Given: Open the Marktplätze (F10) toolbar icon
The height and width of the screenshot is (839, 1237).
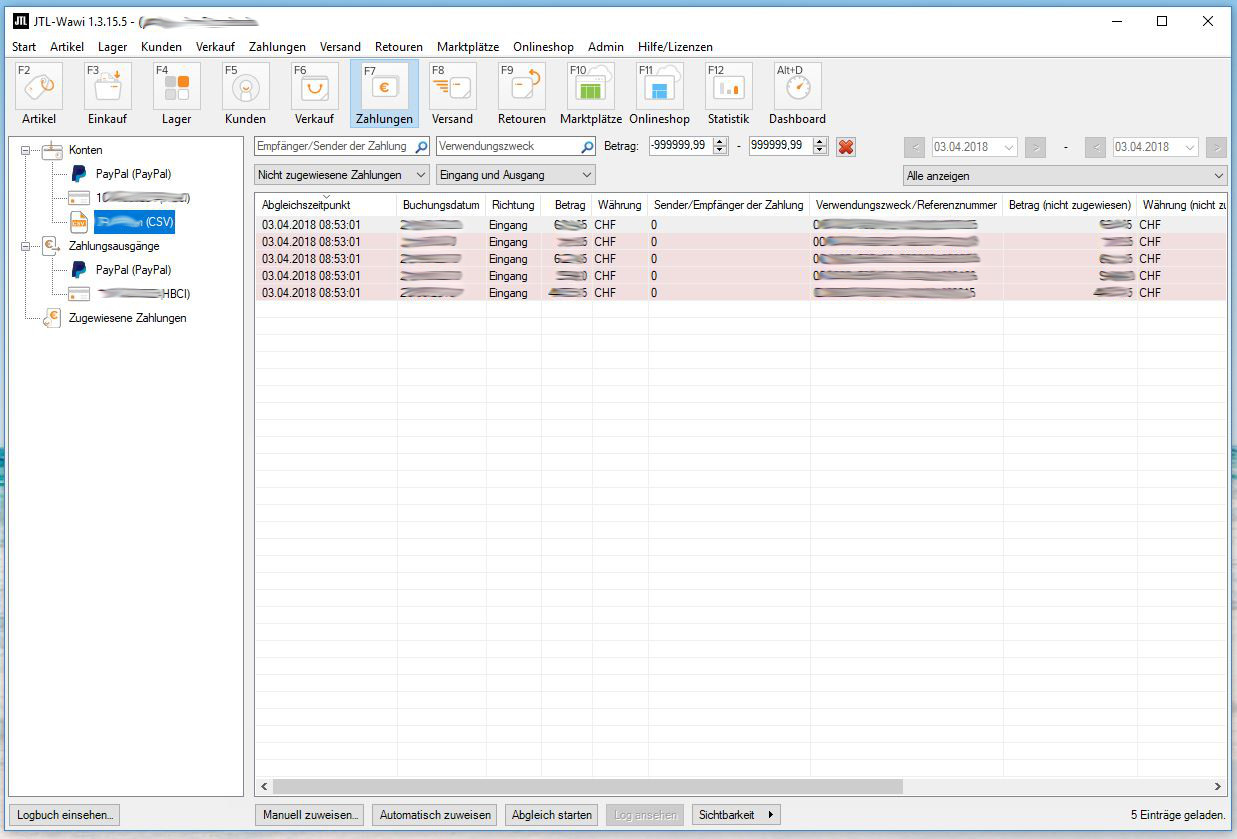Looking at the screenshot, I should click(591, 94).
